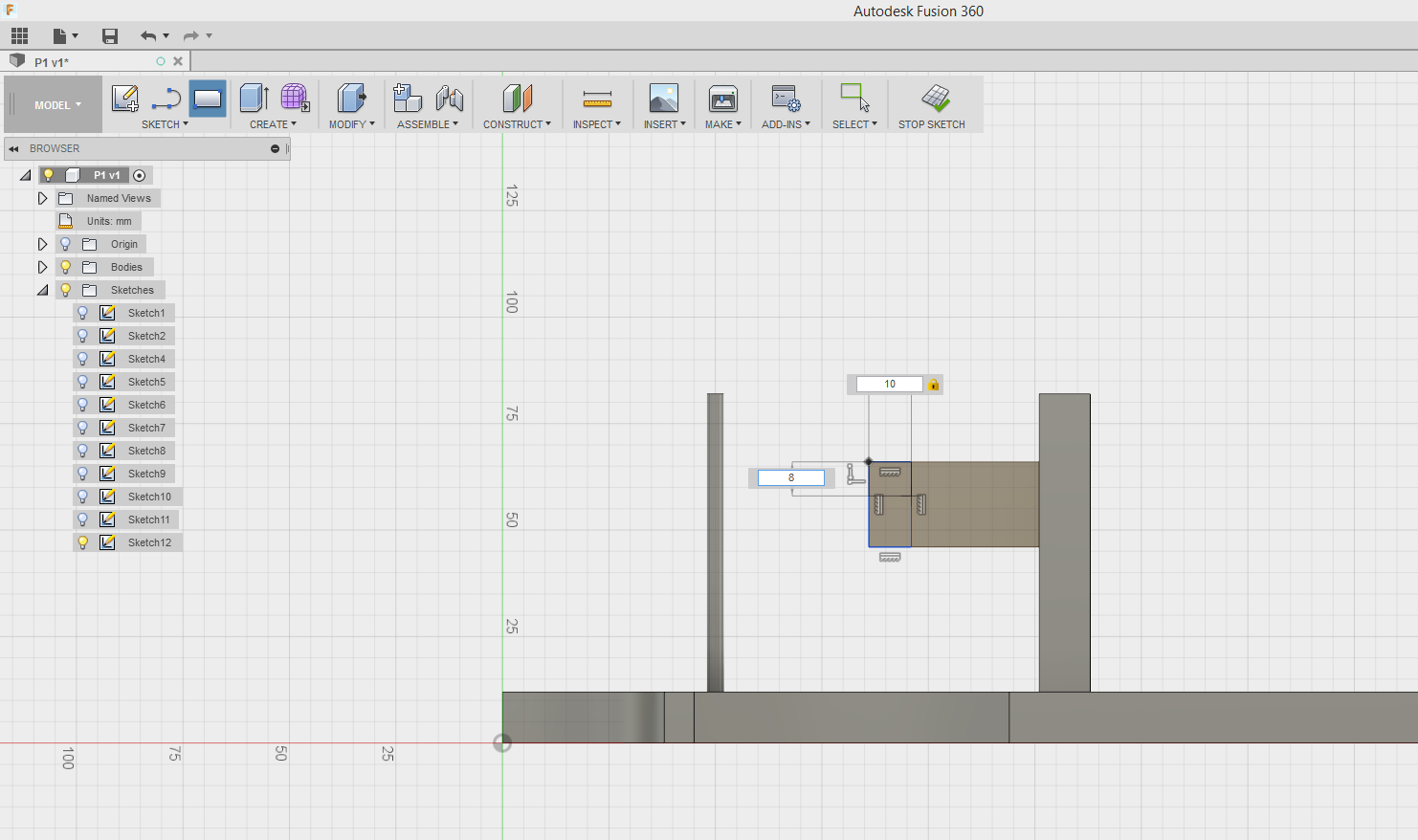Open the INSPECT menu

click(x=597, y=124)
